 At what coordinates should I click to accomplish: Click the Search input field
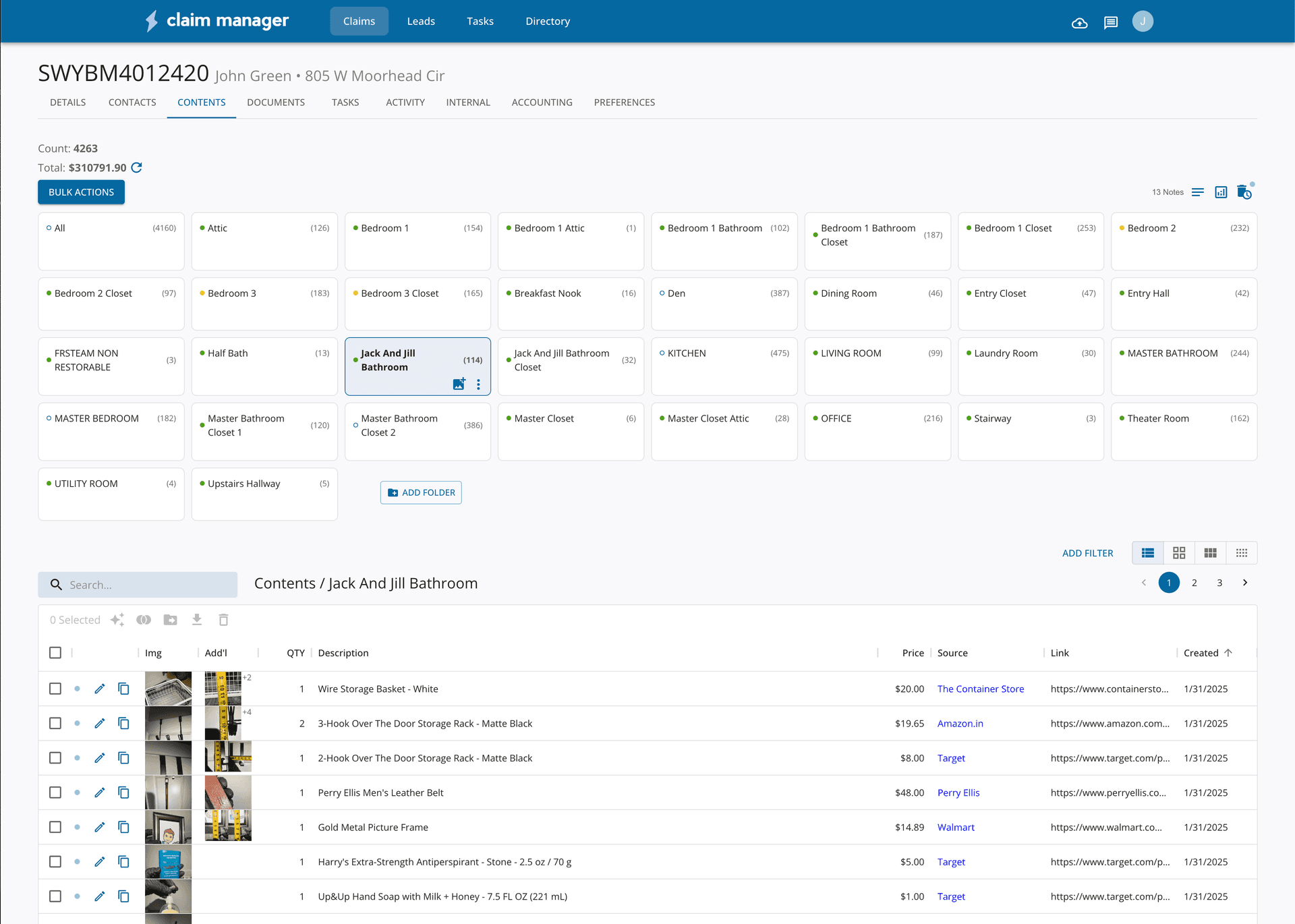148,585
